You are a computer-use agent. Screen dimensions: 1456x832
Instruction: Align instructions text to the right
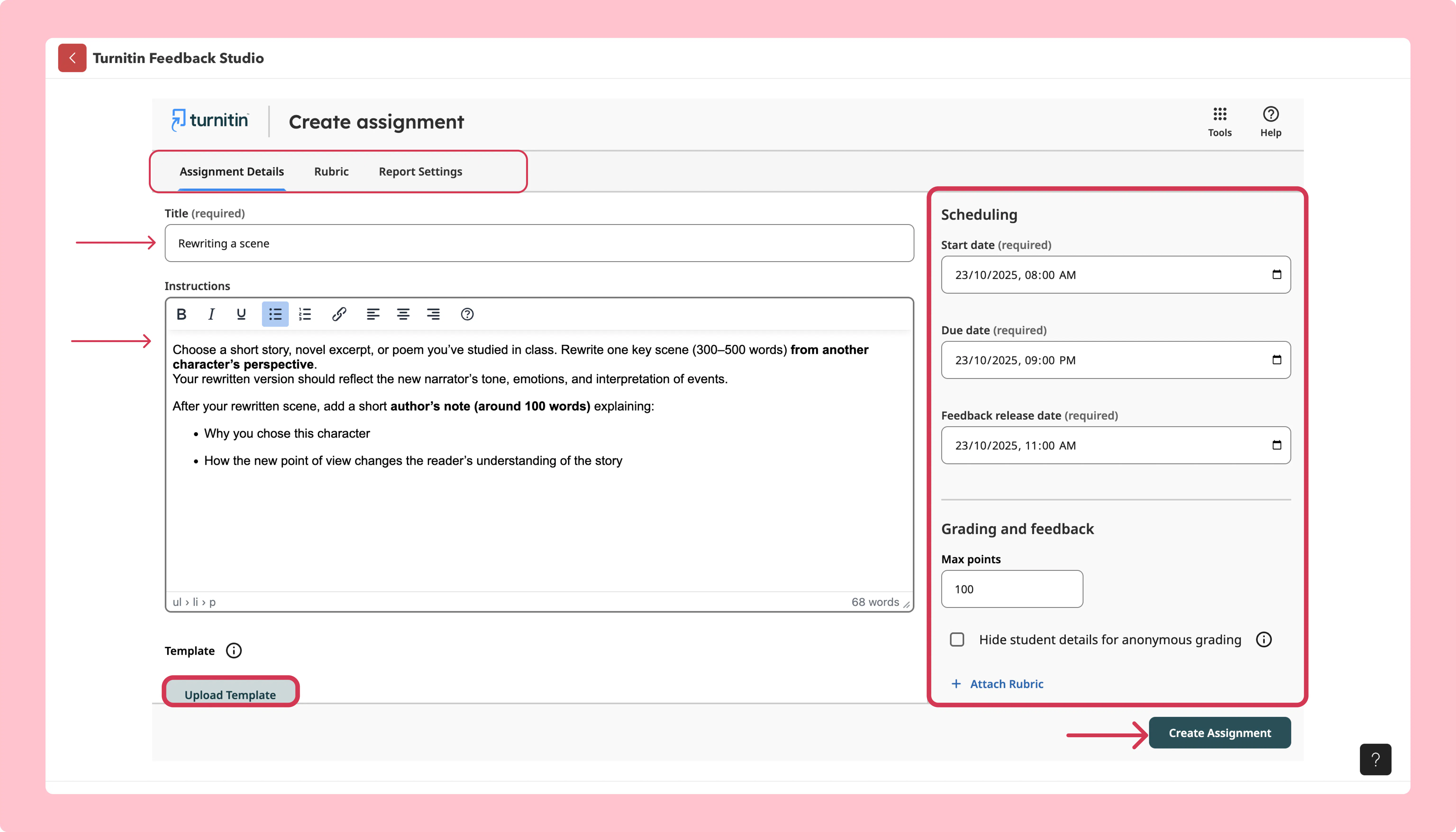(433, 314)
